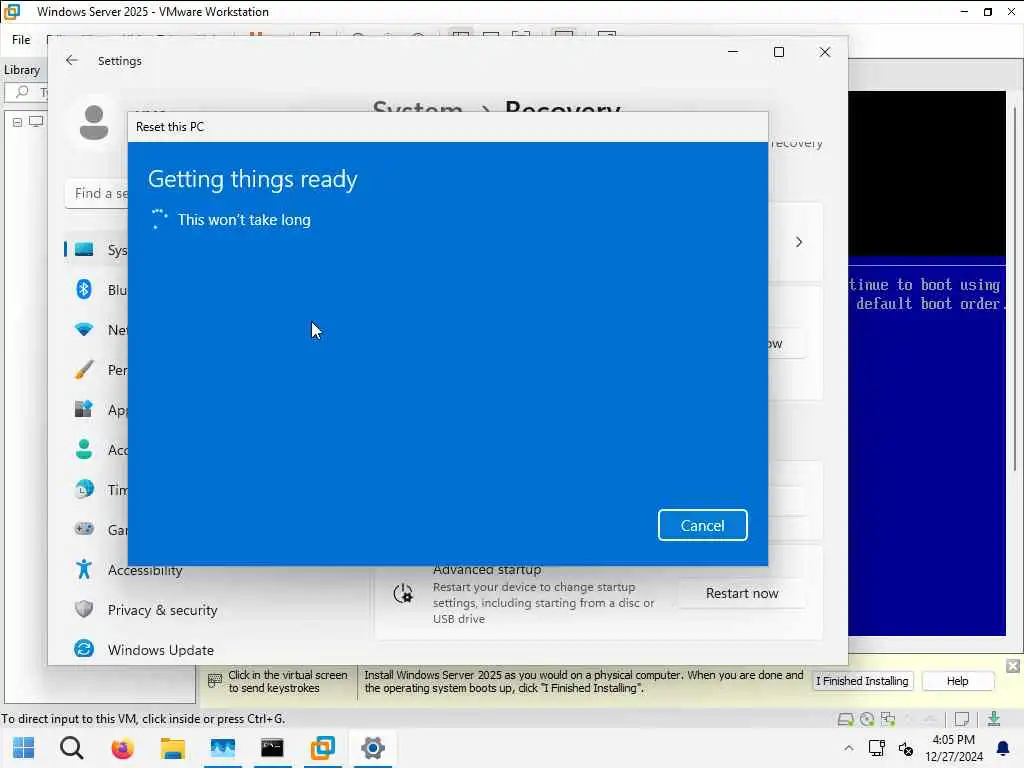Click the Help button in VMware bar

pos(957,681)
